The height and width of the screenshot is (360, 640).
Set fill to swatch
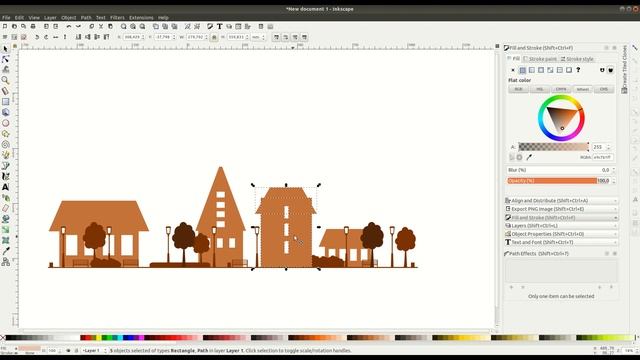pos(569,70)
